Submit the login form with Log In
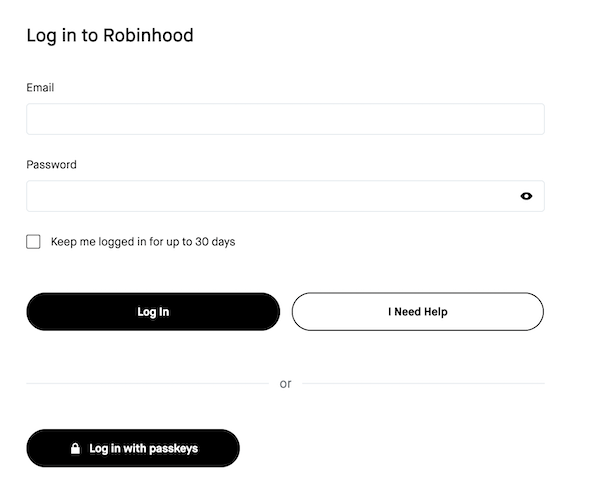 click(x=153, y=312)
